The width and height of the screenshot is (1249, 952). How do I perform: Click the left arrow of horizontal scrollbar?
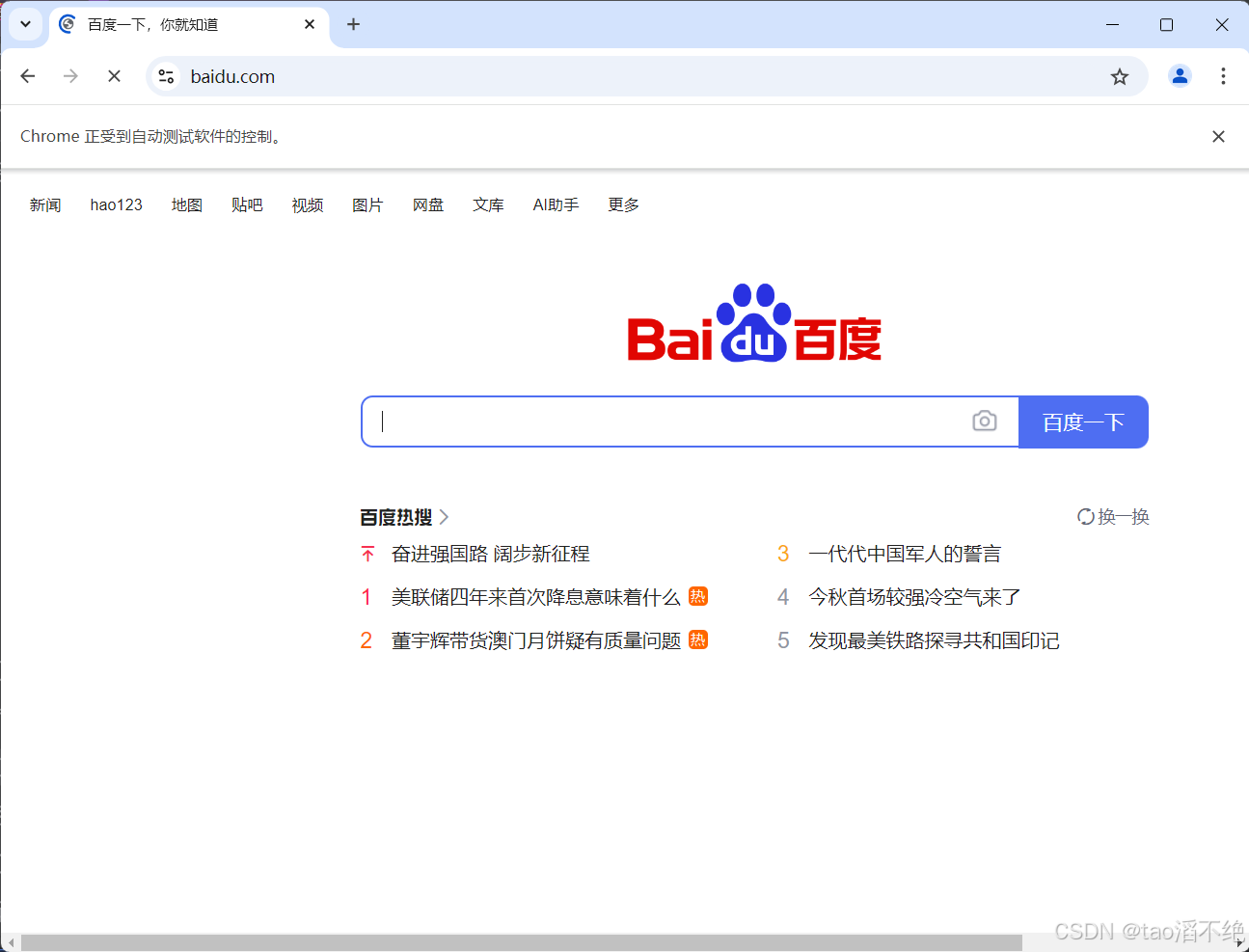11,943
